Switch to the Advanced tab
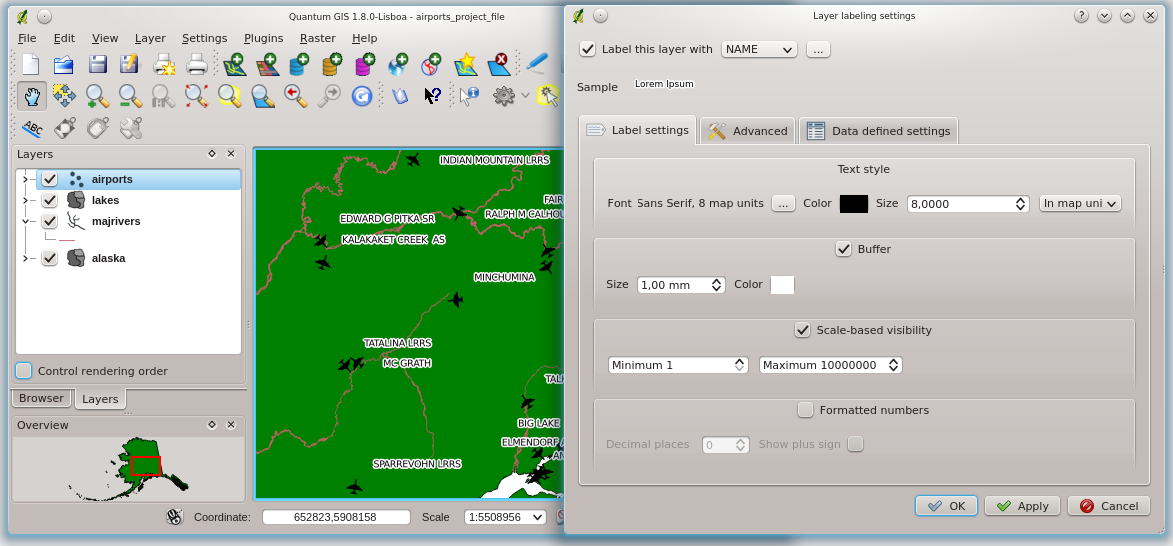Viewport: 1173px width, 546px height. (747, 131)
